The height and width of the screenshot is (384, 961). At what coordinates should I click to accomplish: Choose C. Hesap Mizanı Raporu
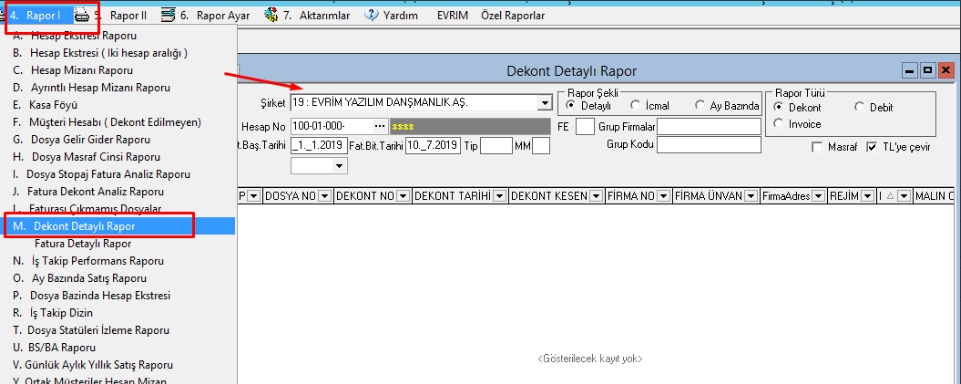click(x=118, y=70)
